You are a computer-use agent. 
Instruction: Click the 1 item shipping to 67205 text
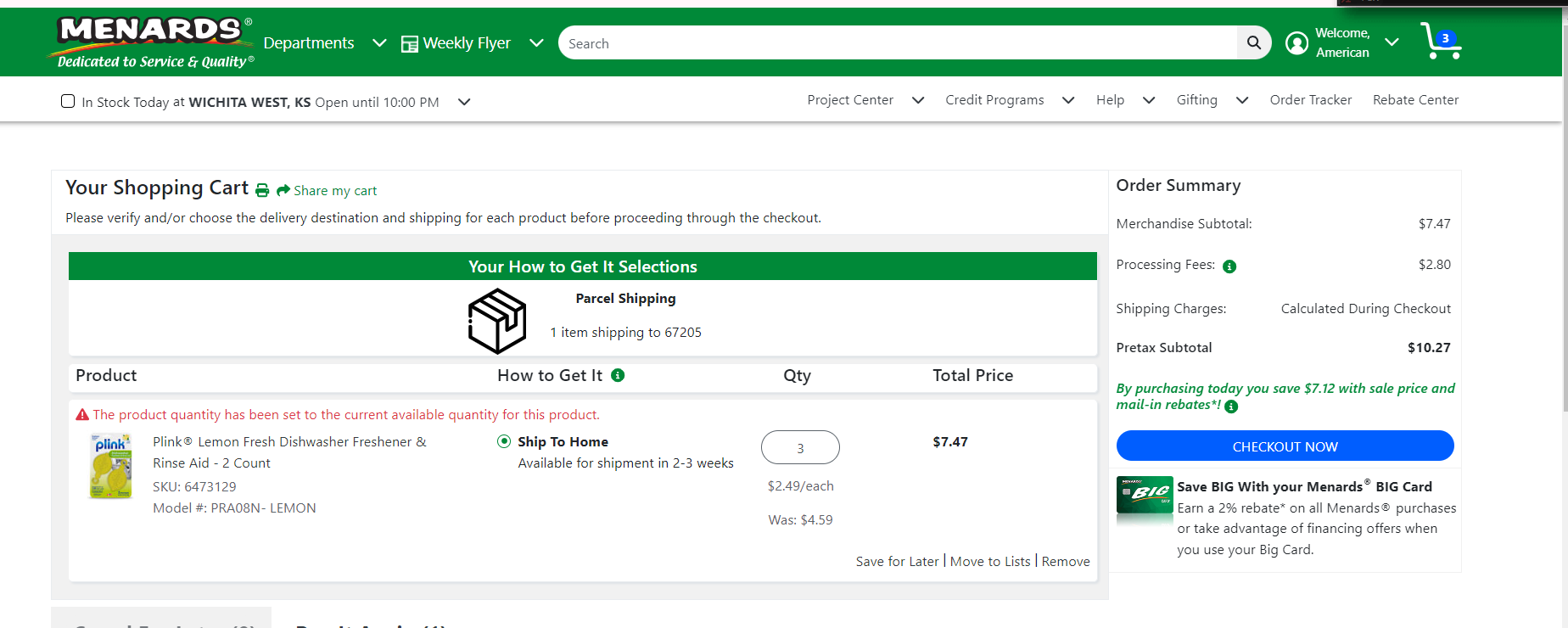click(625, 333)
